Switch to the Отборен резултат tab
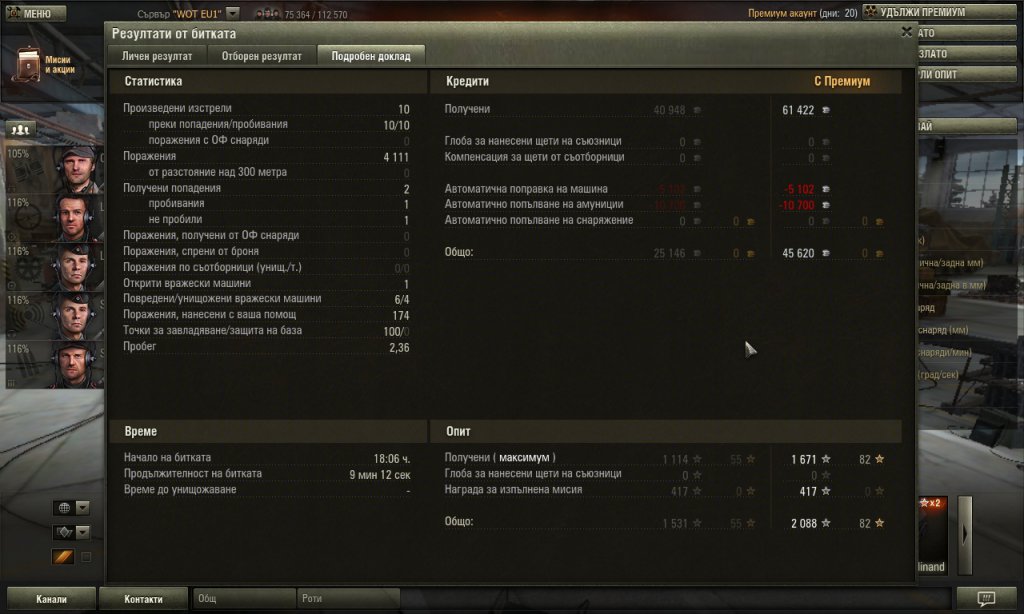This screenshot has width=1024, height=614. [x=261, y=56]
